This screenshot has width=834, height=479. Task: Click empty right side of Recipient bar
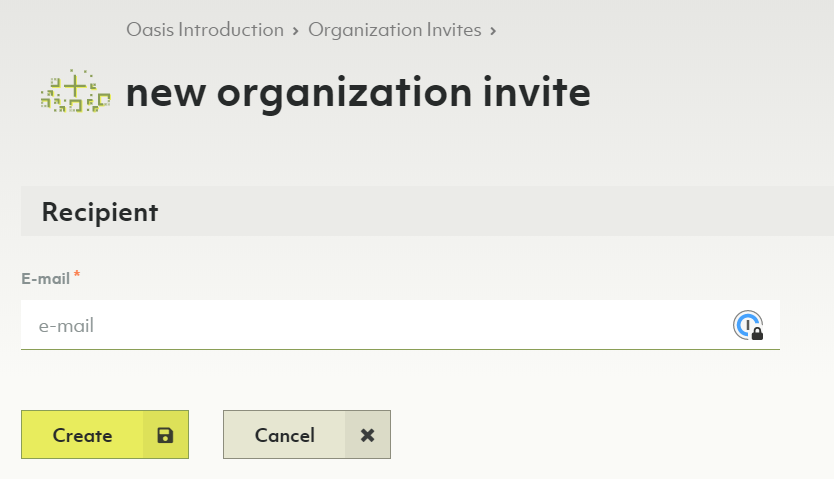[x=600, y=212]
